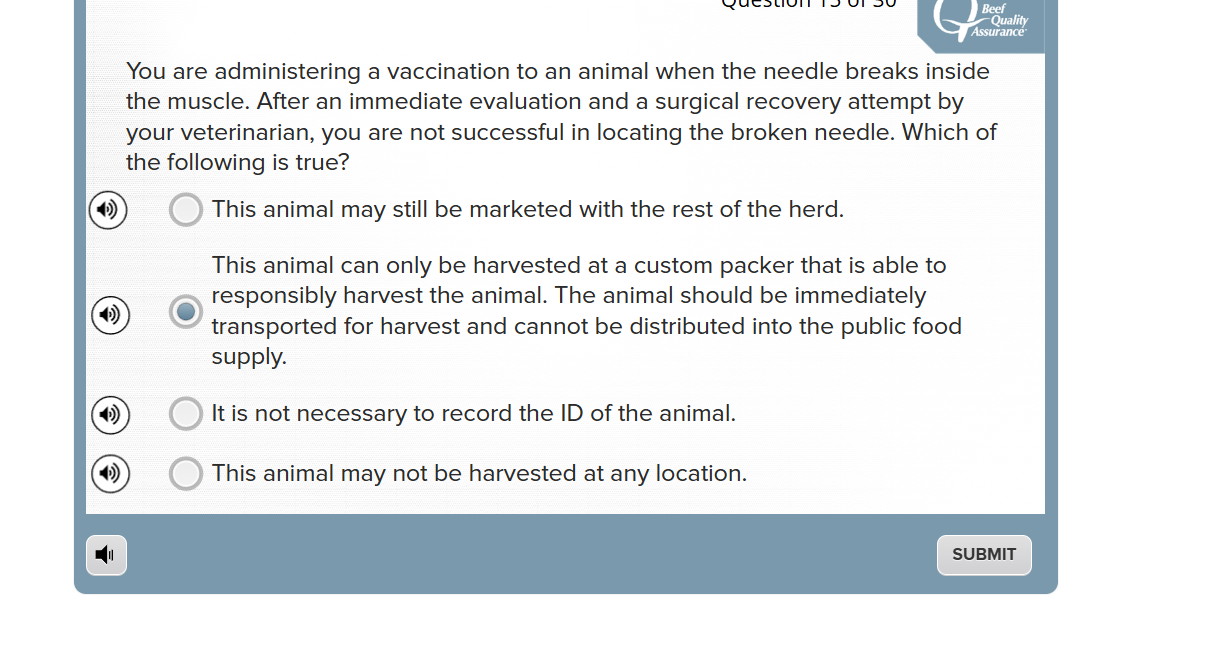Image resolution: width=1205 pixels, height=663 pixels.
Task: Select the 'marketed with the rest of the herd' option
Action: (186, 210)
